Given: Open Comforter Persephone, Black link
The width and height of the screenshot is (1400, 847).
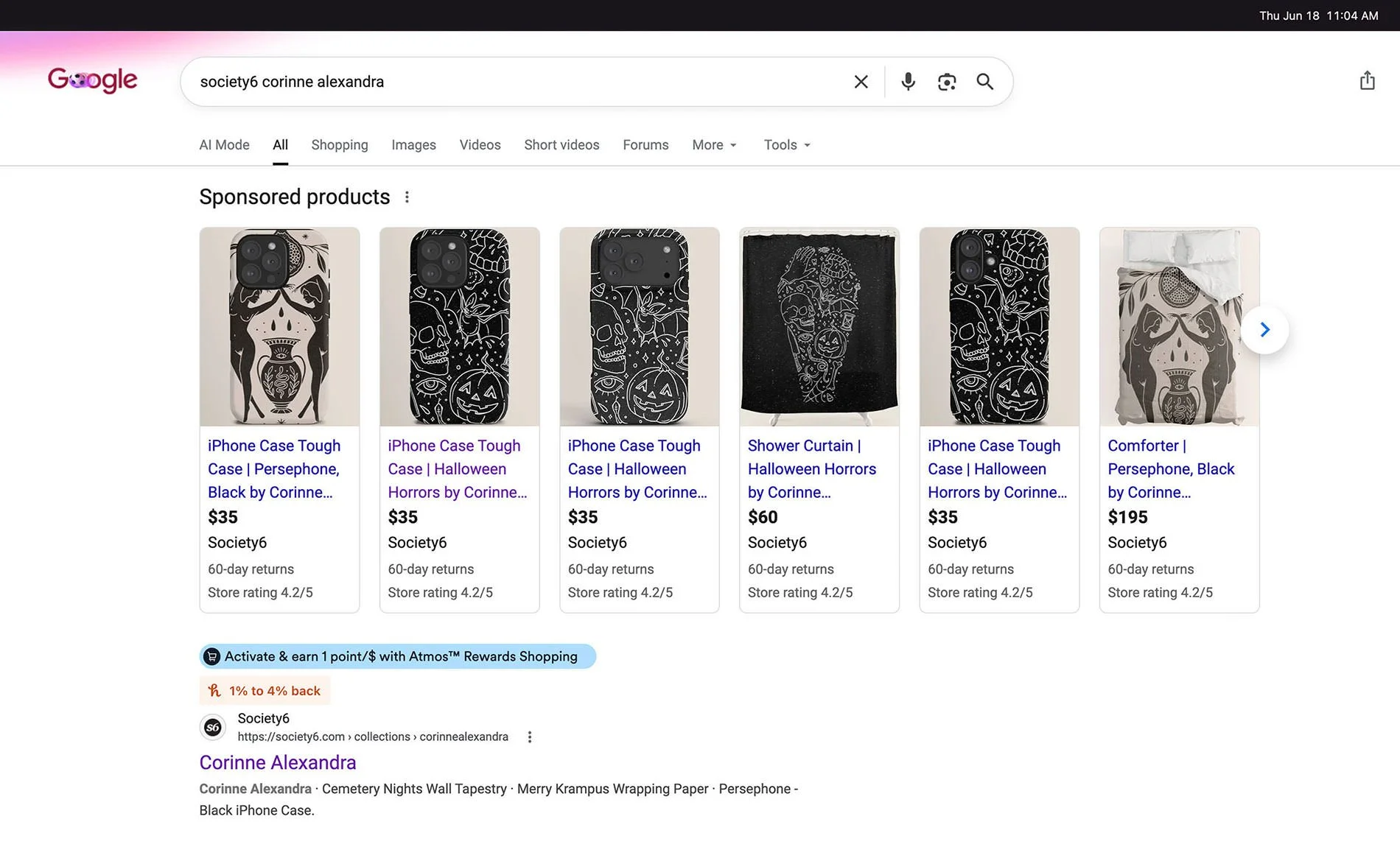Looking at the screenshot, I should tap(1171, 469).
